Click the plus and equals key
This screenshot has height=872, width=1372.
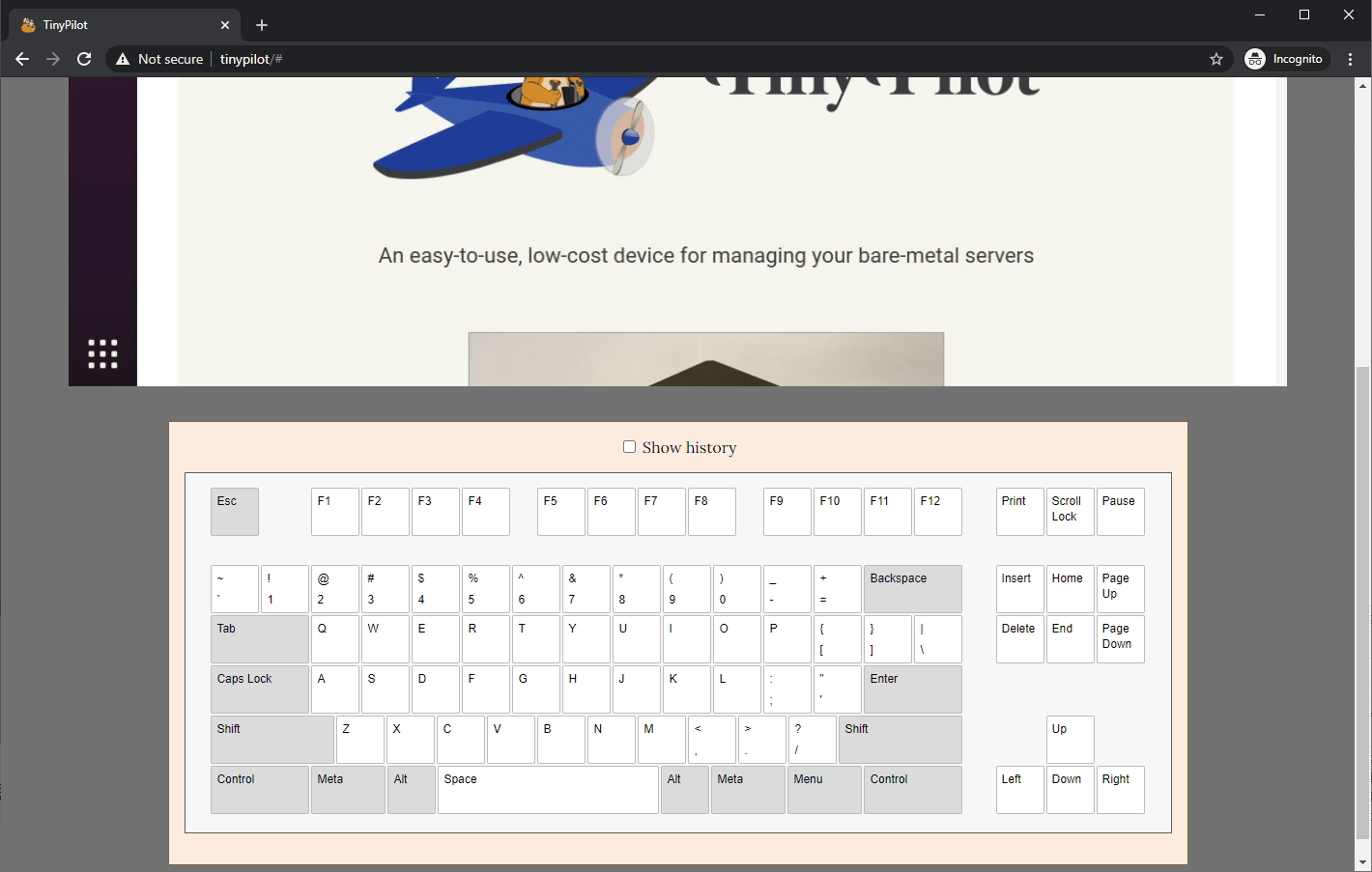tap(838, 589)
